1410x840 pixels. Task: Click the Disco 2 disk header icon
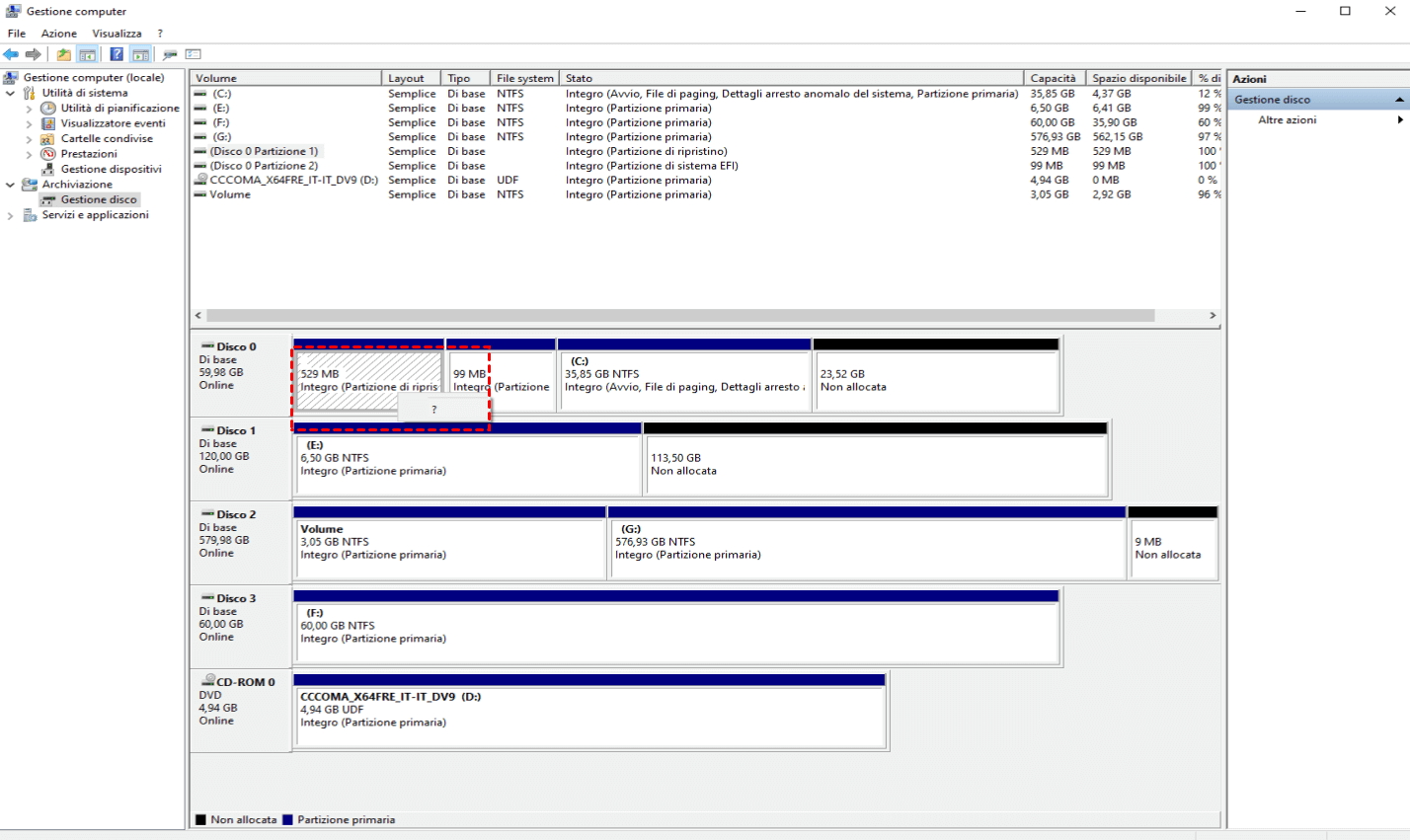pyautogui.click(x=207, y=514)
